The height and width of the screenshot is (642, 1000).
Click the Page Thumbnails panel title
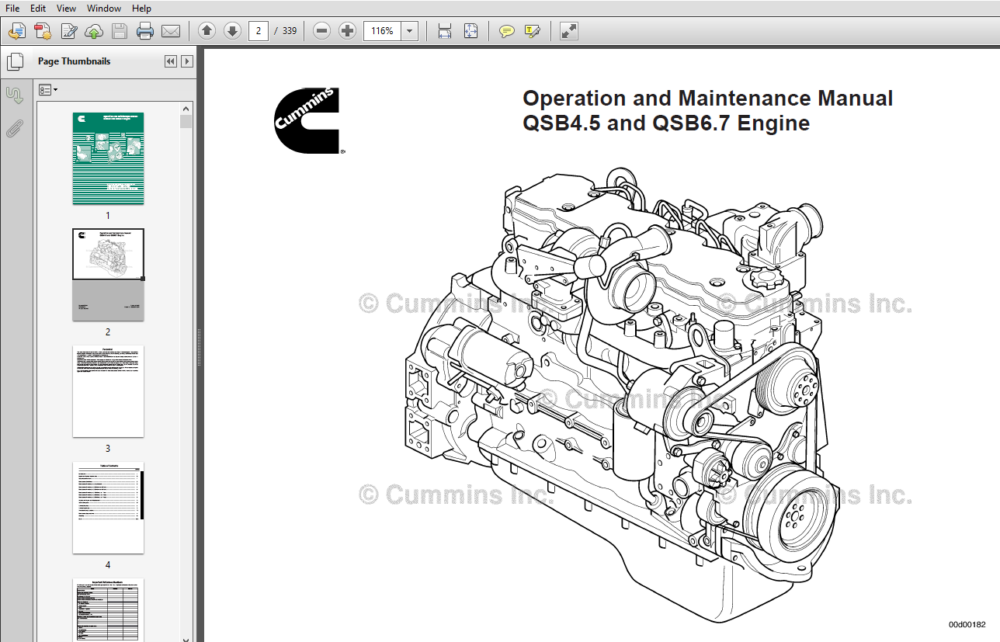pos(74,61)
